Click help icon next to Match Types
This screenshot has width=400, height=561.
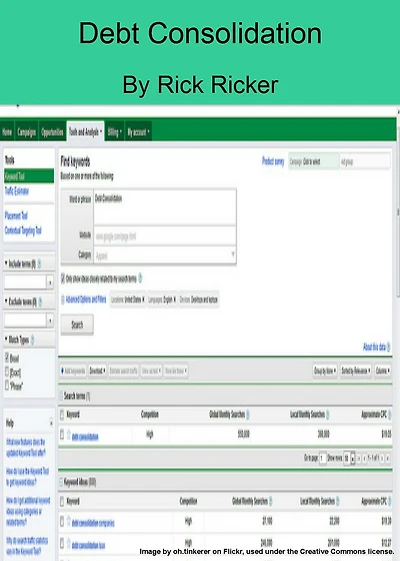[33, 340]
